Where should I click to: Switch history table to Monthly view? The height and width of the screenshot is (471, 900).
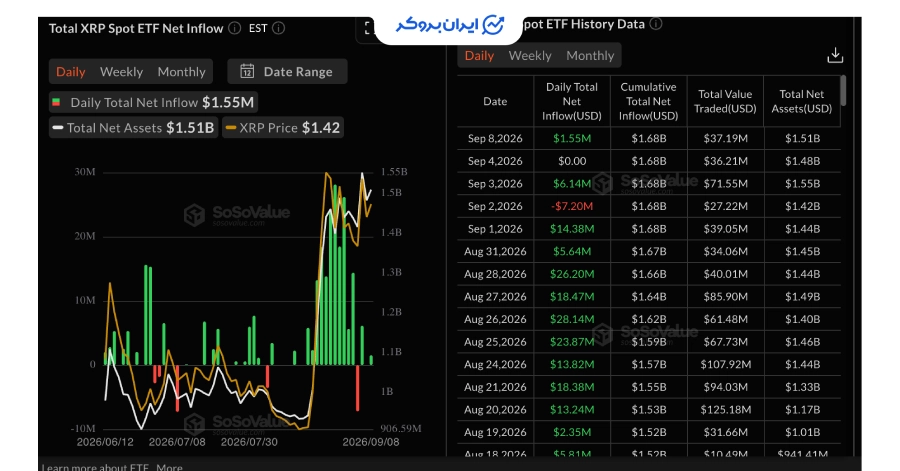pyautogui.click(x=590, y=56)
